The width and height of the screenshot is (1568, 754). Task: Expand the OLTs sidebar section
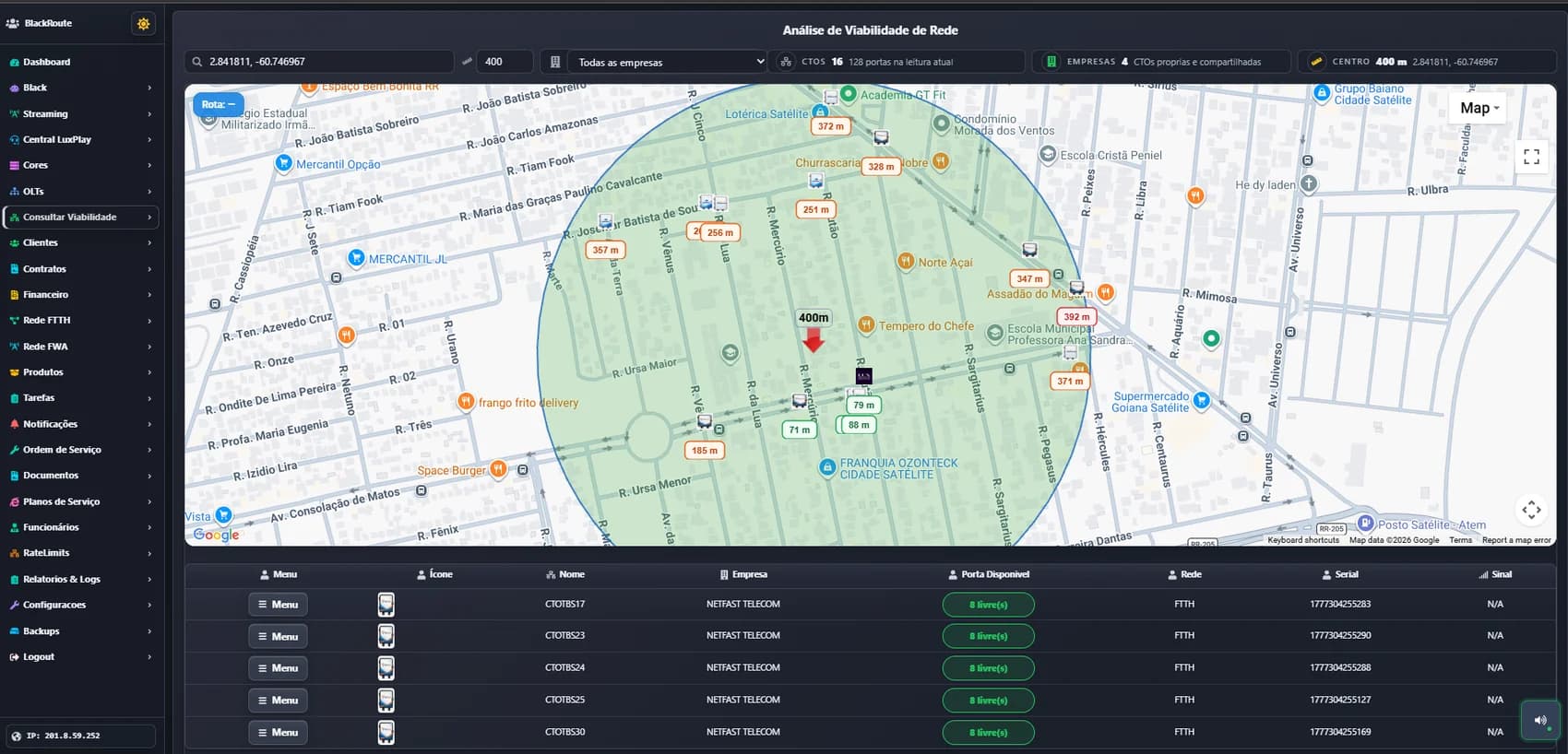tap(80, 192)
